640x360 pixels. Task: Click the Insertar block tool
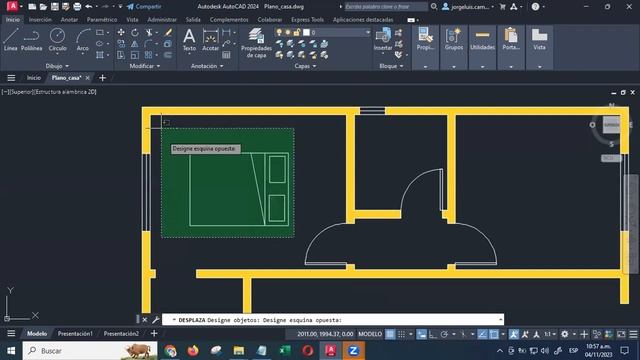coord(383,40)
